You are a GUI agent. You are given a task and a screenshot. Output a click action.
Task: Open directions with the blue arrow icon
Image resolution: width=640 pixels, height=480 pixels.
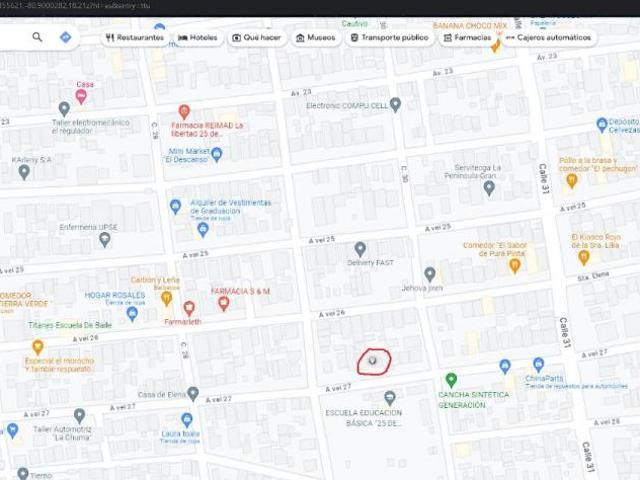point(65,37)
